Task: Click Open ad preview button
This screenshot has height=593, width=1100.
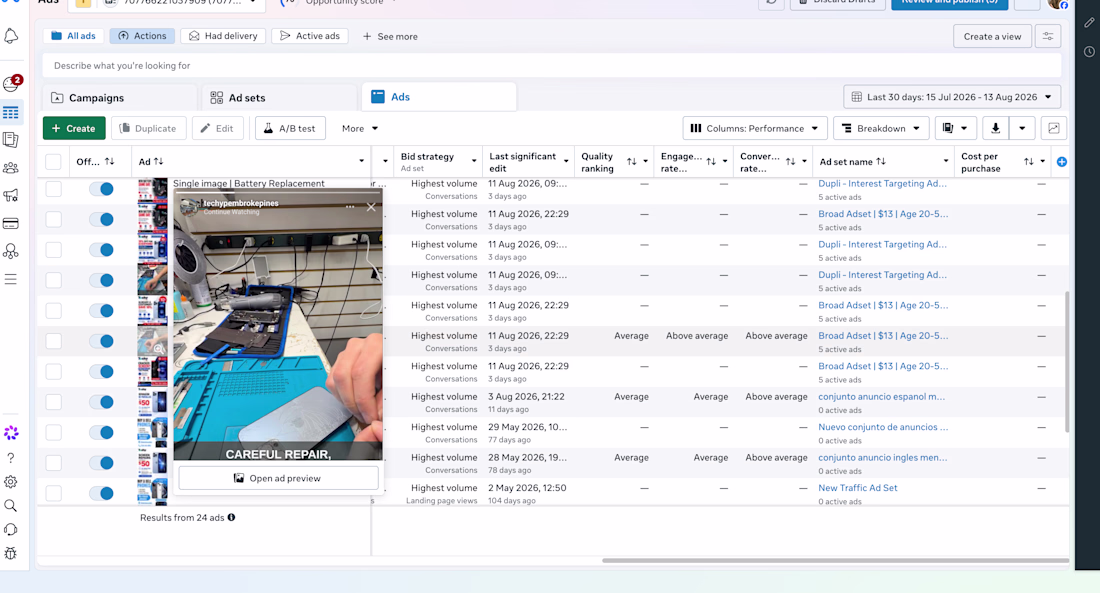Action: click(278, 478)
